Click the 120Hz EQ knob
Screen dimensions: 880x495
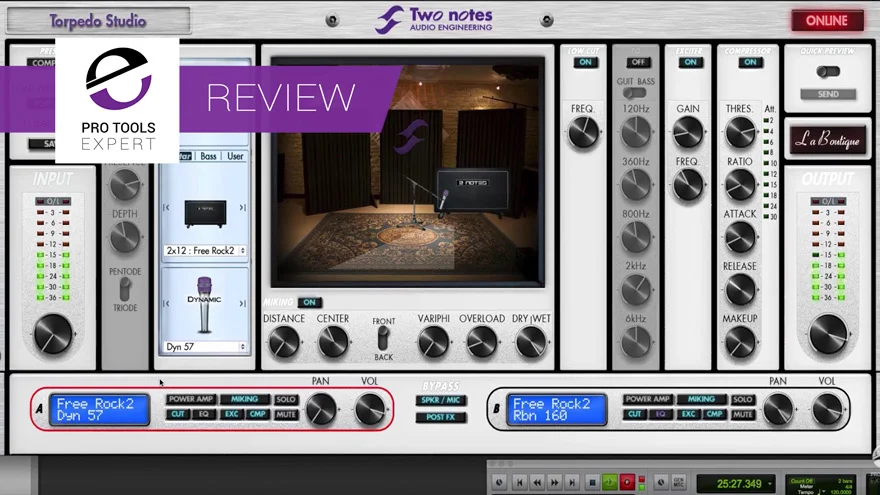635,133
